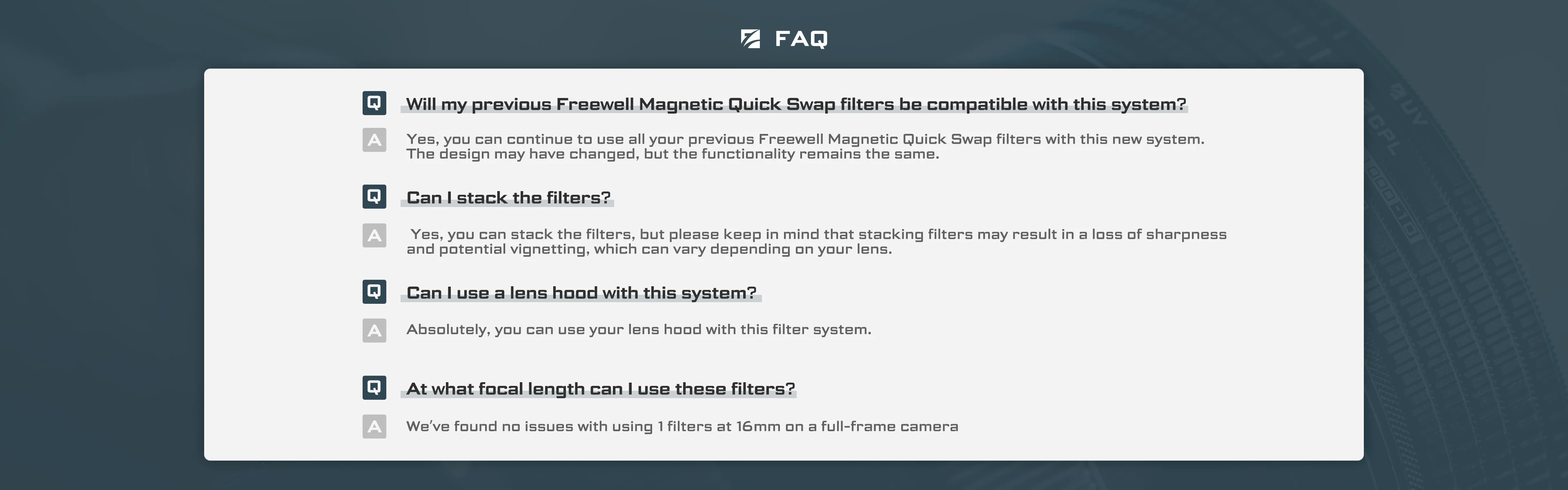Screen dimensions: 1568x490
Task: Click the answer about previous Freewell filters
Action: click(805, 147)
